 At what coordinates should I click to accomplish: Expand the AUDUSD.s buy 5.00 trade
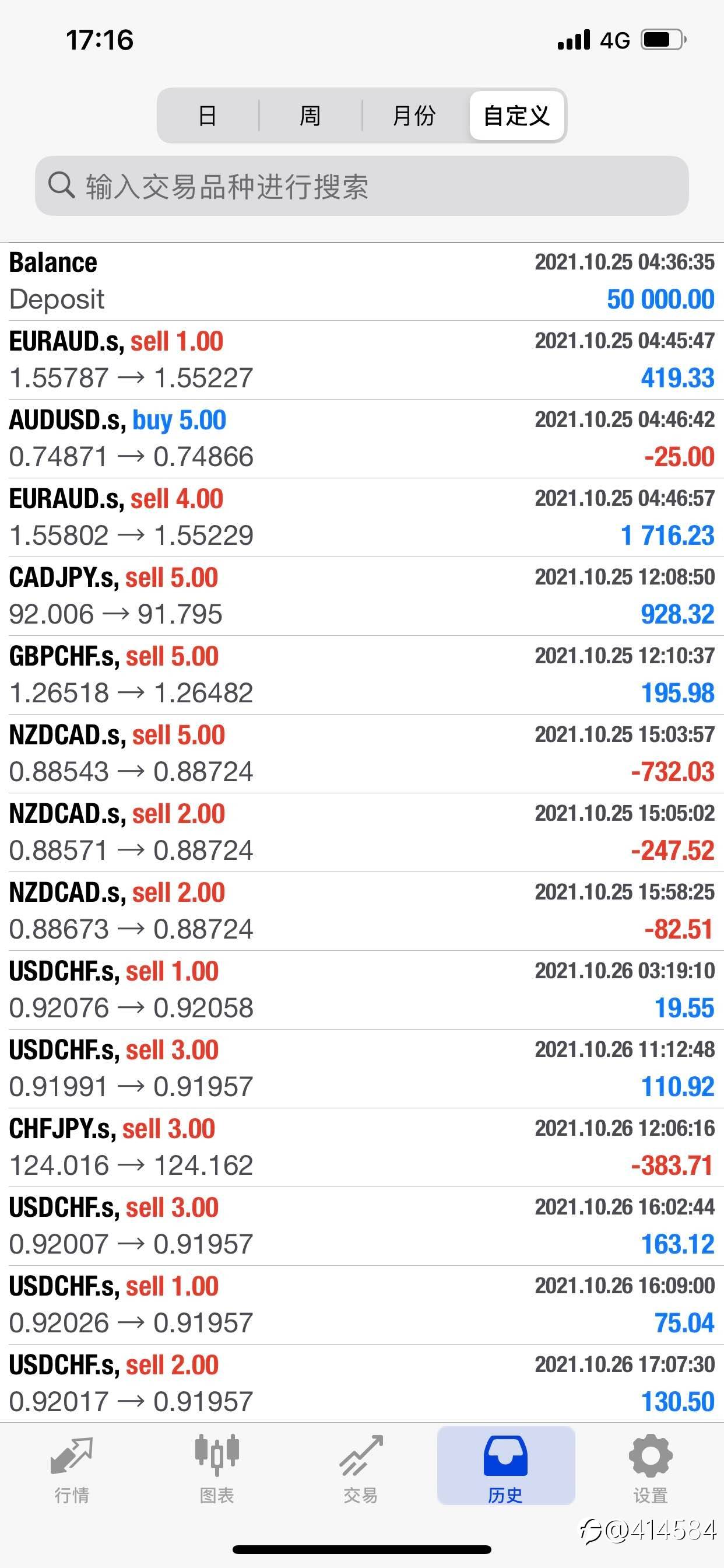(x=361, y=438)
